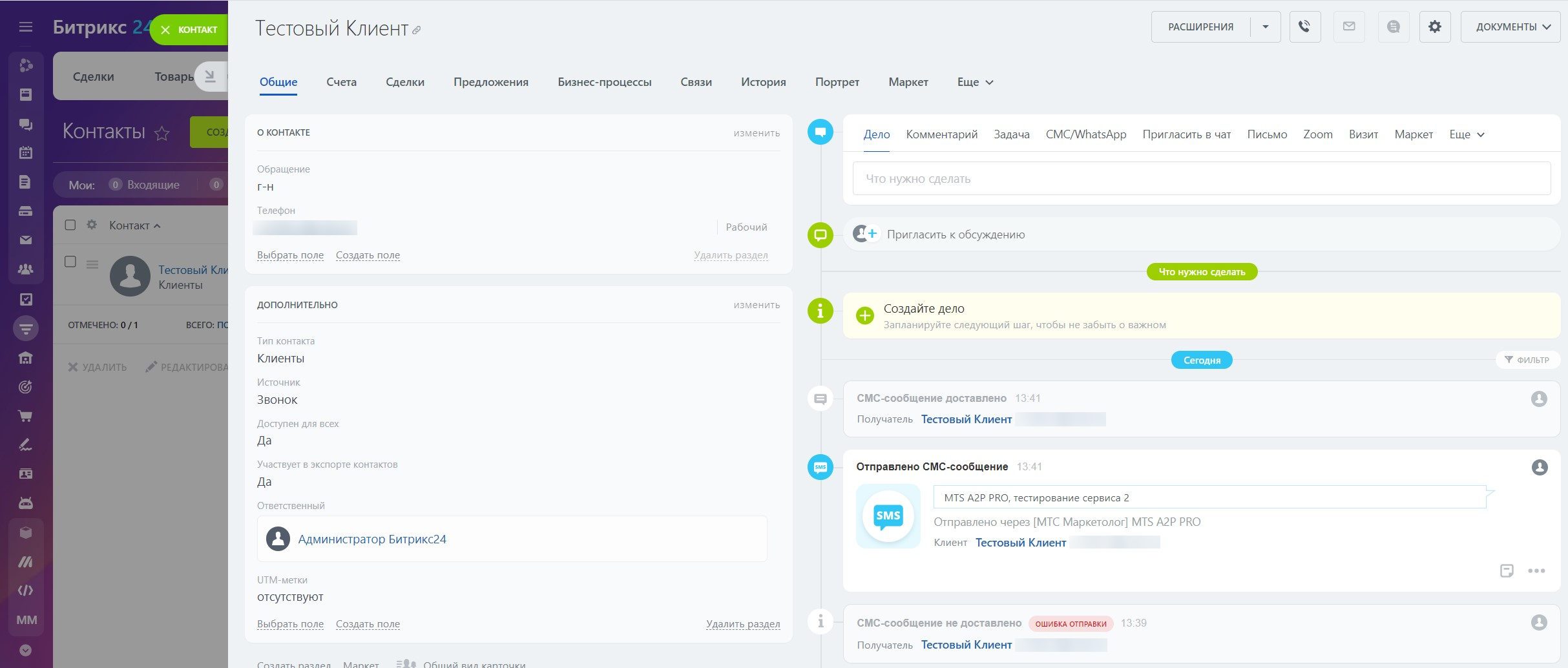Click the phone call icon button
1568x668 pixels.
tap(1304, 27)
